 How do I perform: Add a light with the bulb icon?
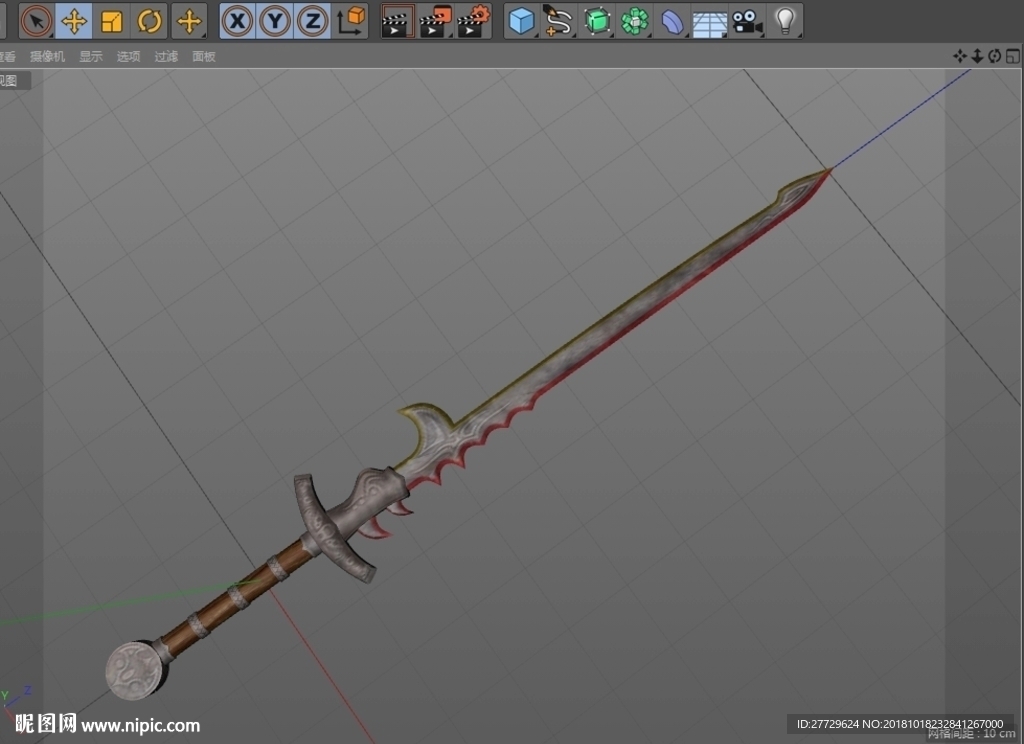(x=785, y=21)
